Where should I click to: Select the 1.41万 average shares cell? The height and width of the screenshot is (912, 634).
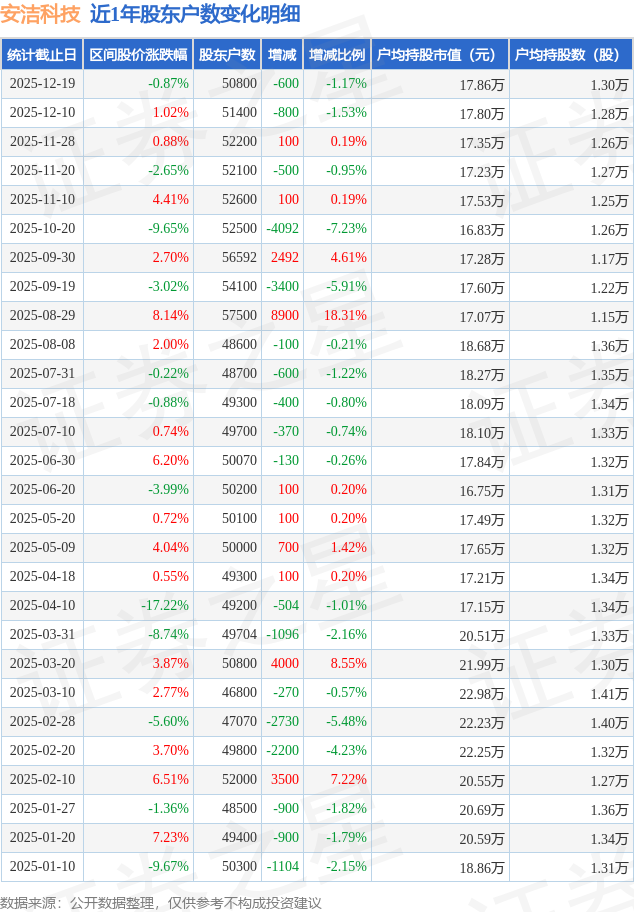tap(609, 693)
